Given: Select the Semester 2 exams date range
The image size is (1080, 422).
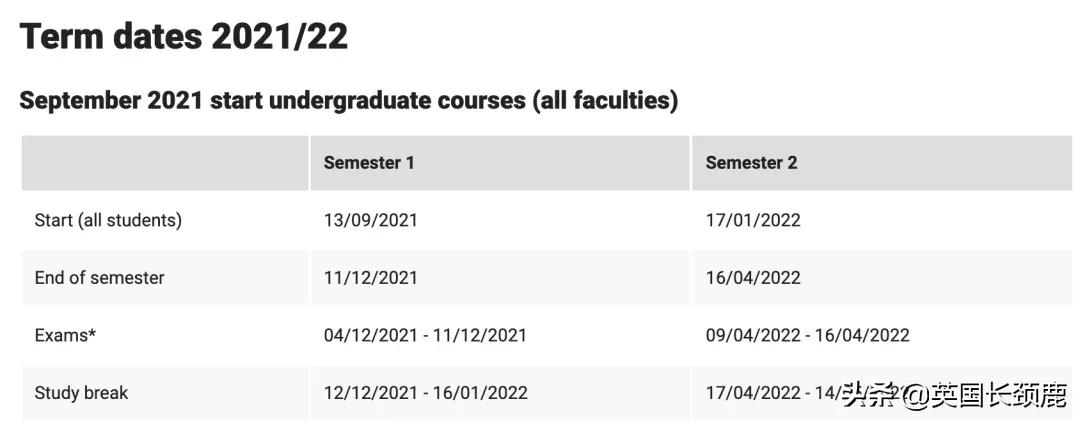Looking at the screenshot, I should tap(807, 335).
